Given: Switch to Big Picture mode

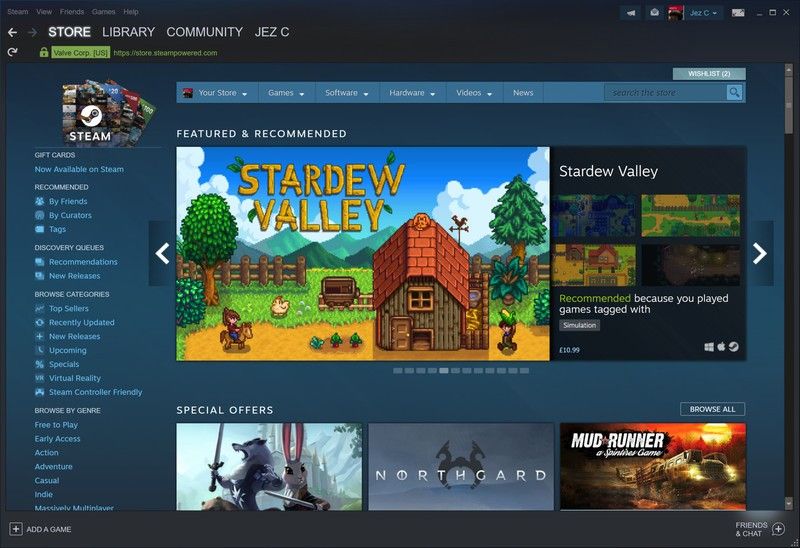Looking at the screenshot, I should coord(738,13).
